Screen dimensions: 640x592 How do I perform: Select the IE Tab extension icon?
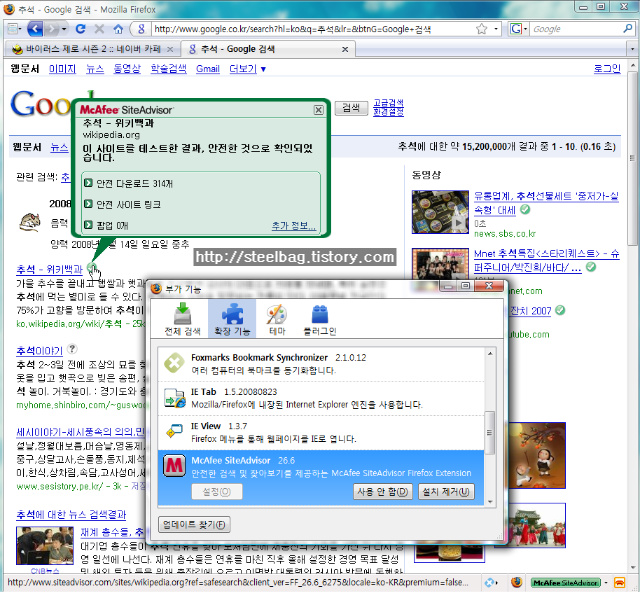point(175,398)
